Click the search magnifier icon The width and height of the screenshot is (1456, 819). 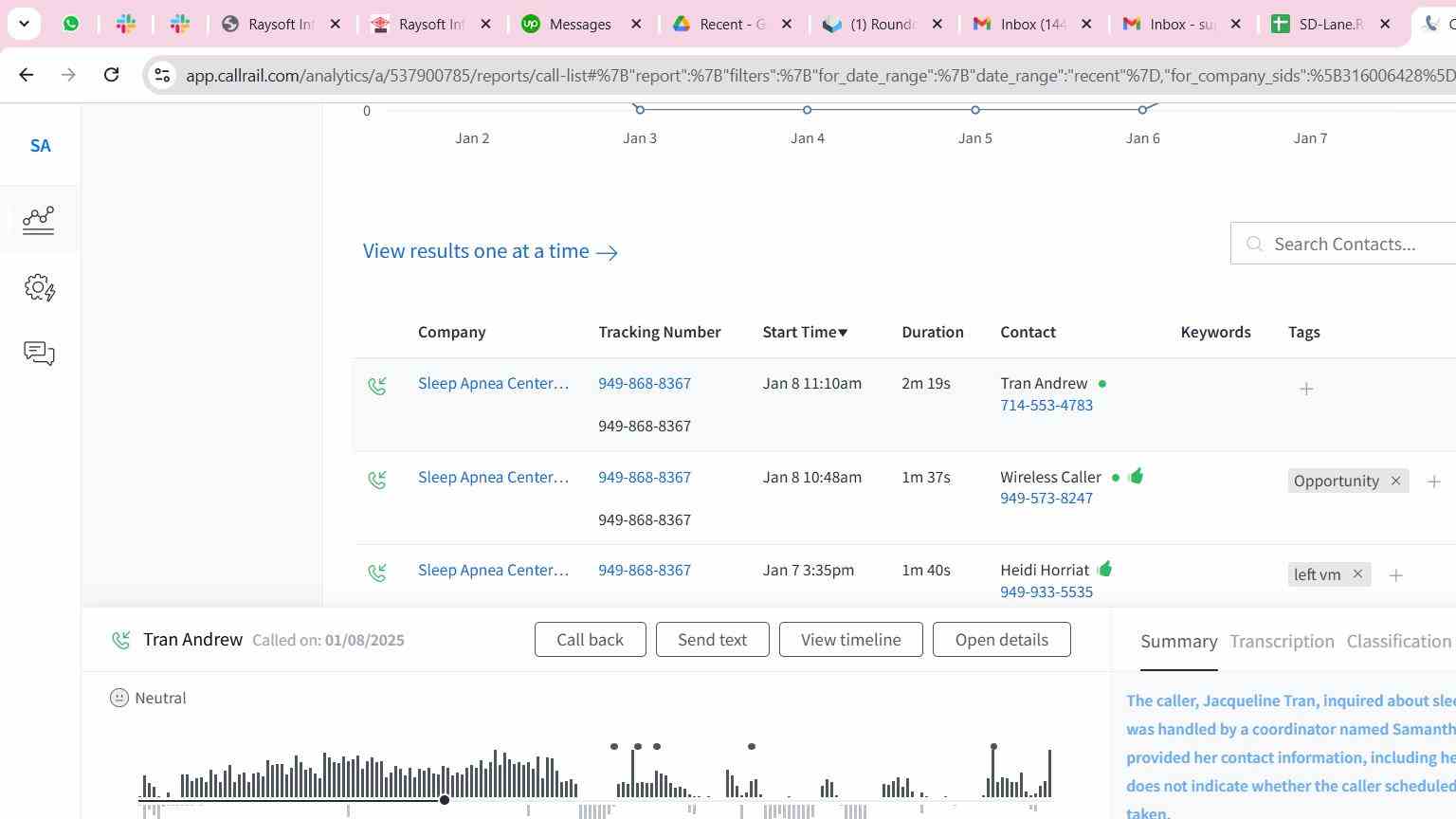[1254, 245]
